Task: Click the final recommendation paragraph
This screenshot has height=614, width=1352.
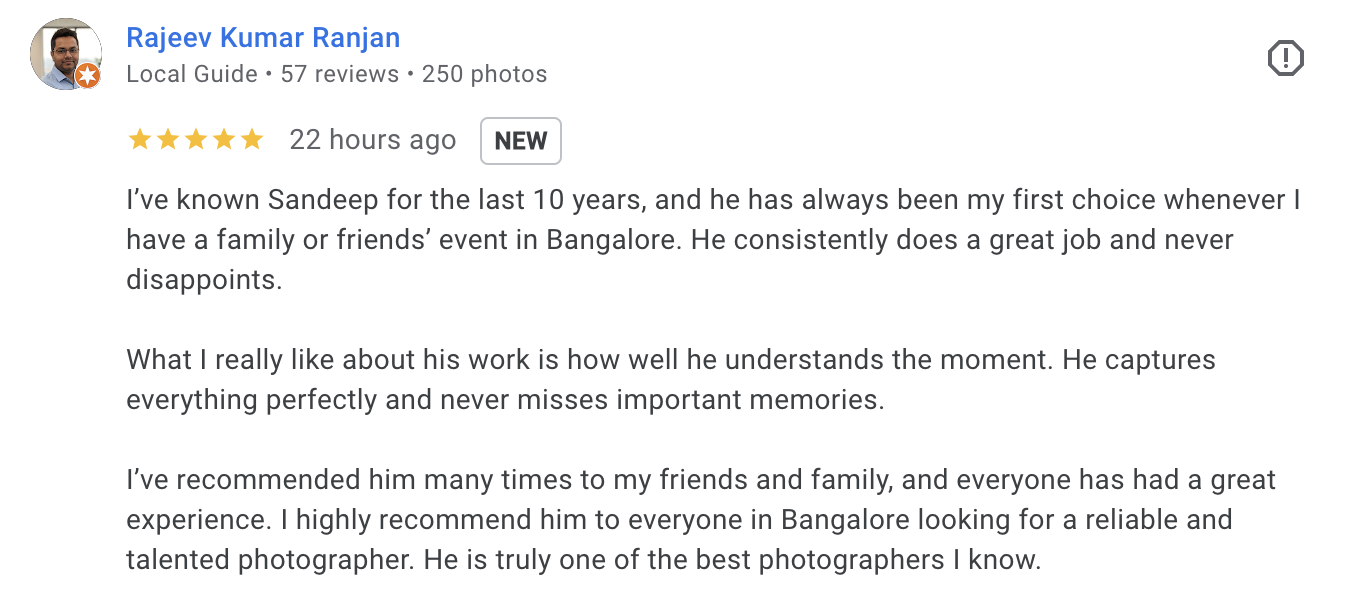Action: click(x=700, y=519)
